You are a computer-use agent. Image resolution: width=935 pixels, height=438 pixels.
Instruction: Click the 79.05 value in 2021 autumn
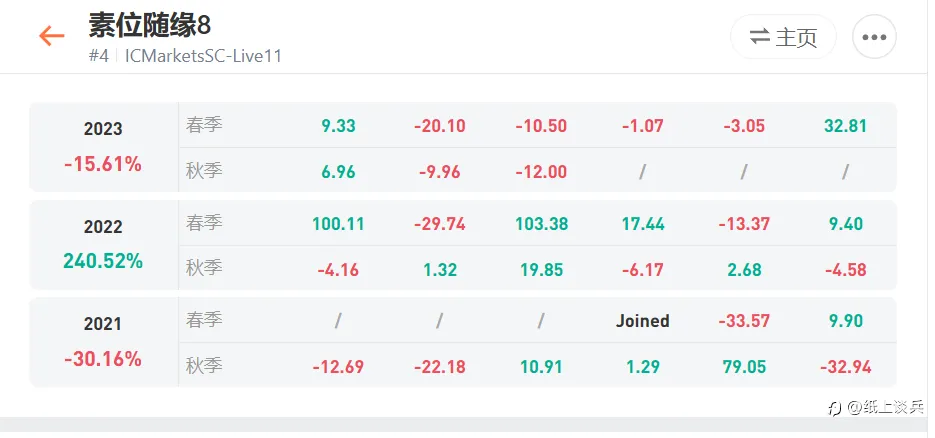(744, 366)
